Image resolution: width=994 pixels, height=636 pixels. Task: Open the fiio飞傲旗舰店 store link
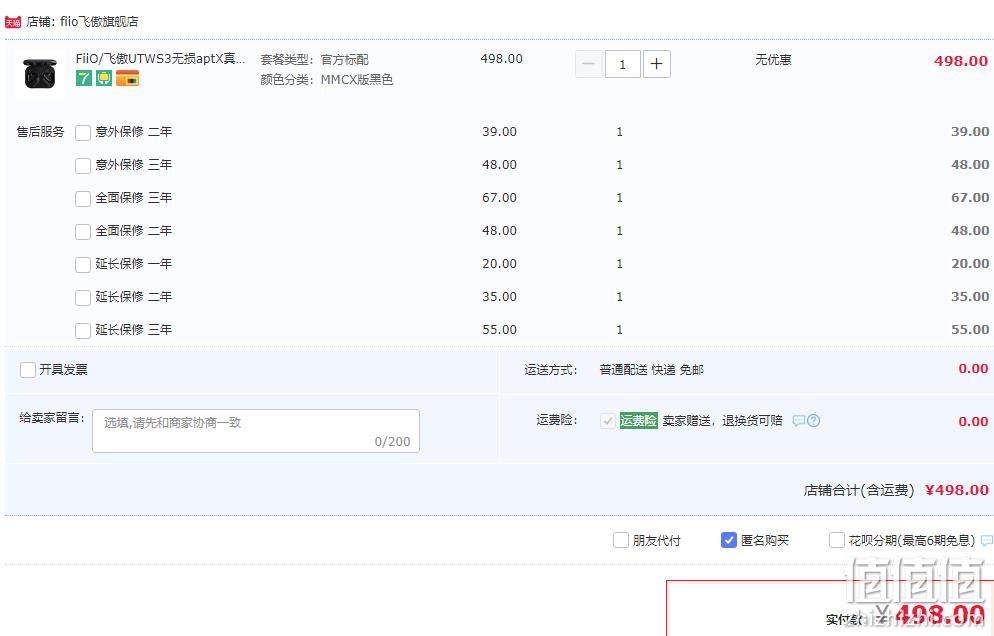[x=99, y=22]
